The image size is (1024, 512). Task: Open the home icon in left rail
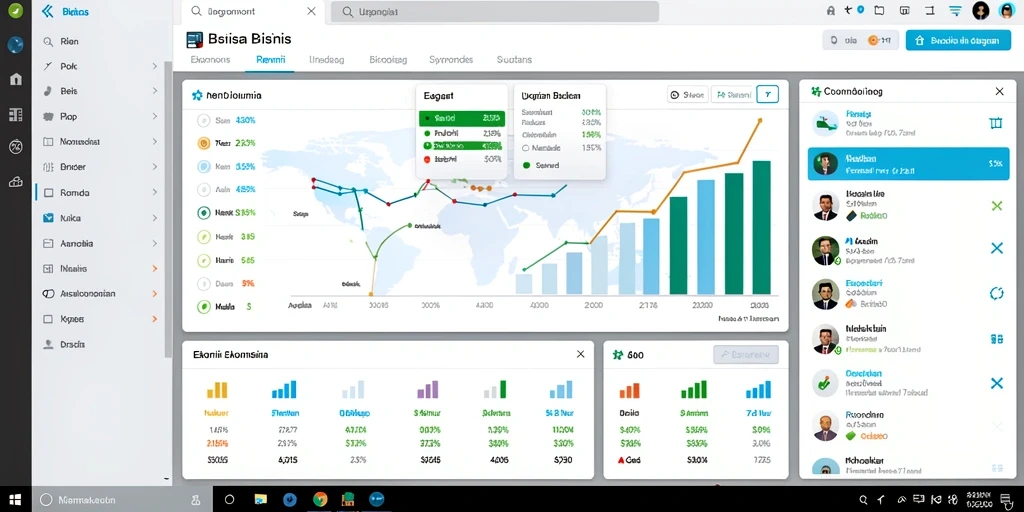point(16,79)
